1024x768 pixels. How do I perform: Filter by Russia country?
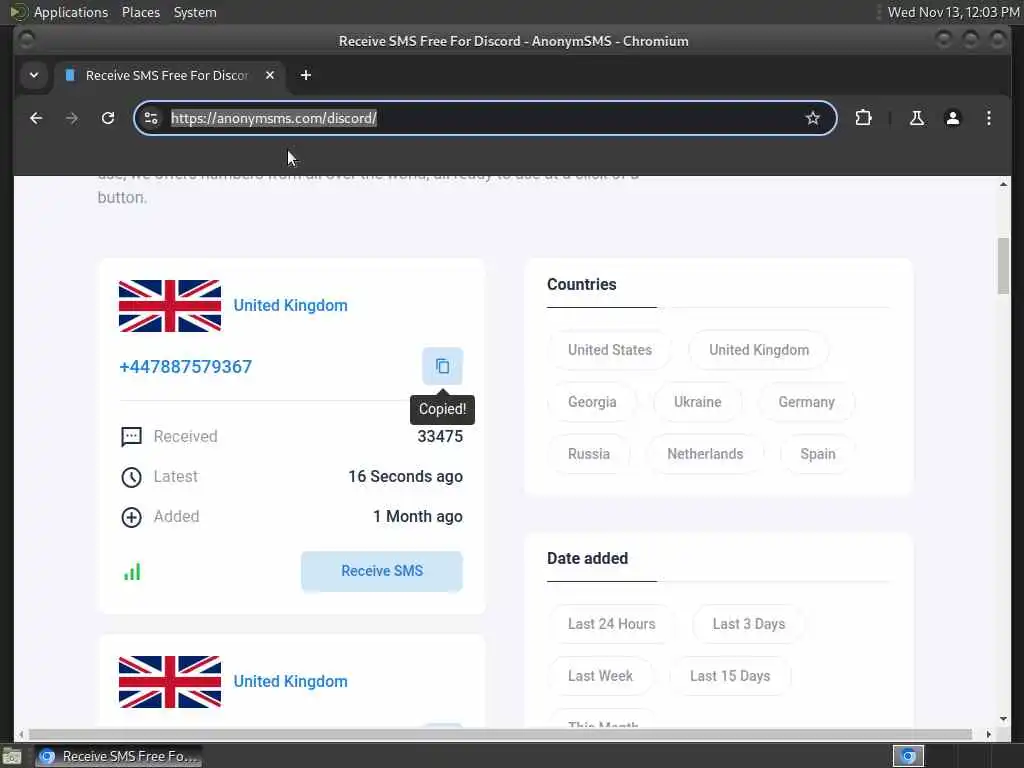(x=589, y=454)
